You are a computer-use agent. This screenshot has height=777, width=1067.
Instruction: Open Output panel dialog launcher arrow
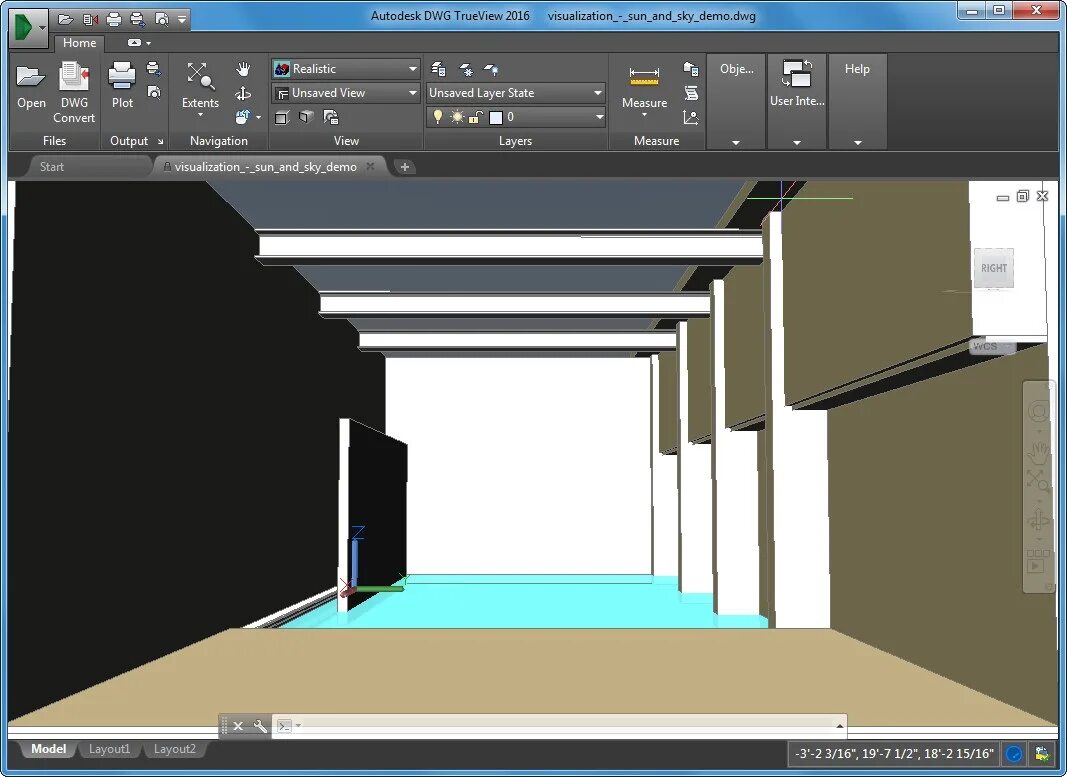click(161, 142)
